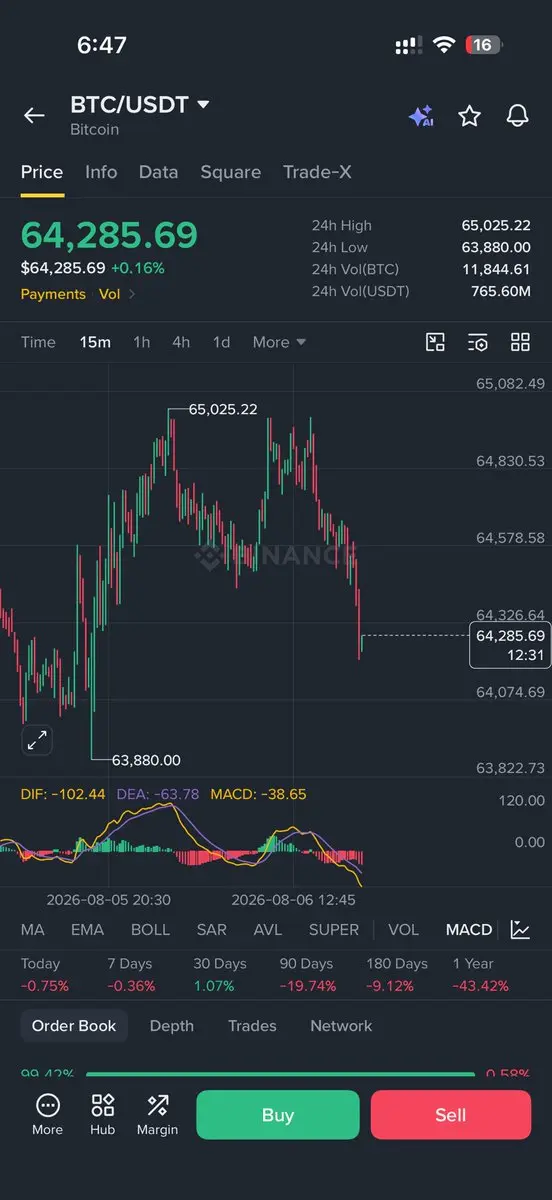The height and width of the screenshot is (1200, 552).
Task: Toggle the SUPER indicator
Action: click(334, 930)
